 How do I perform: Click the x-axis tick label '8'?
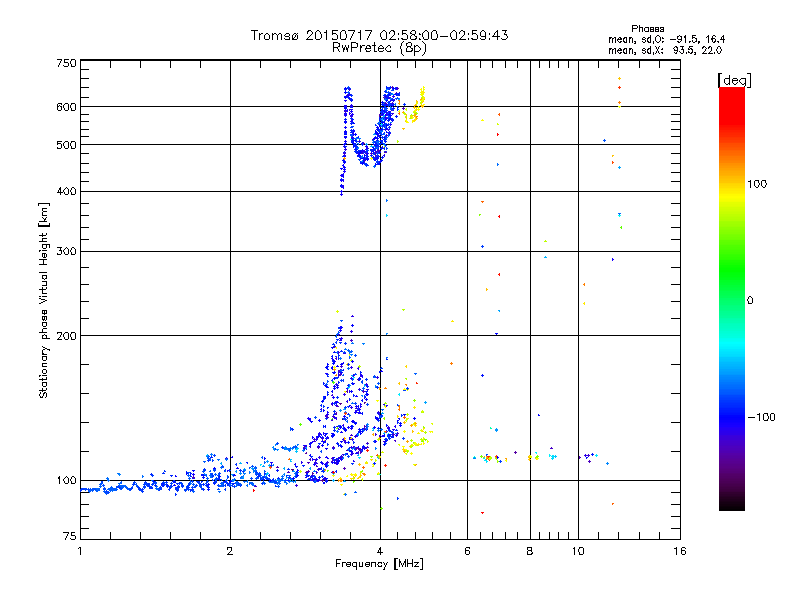coord(530,551)
